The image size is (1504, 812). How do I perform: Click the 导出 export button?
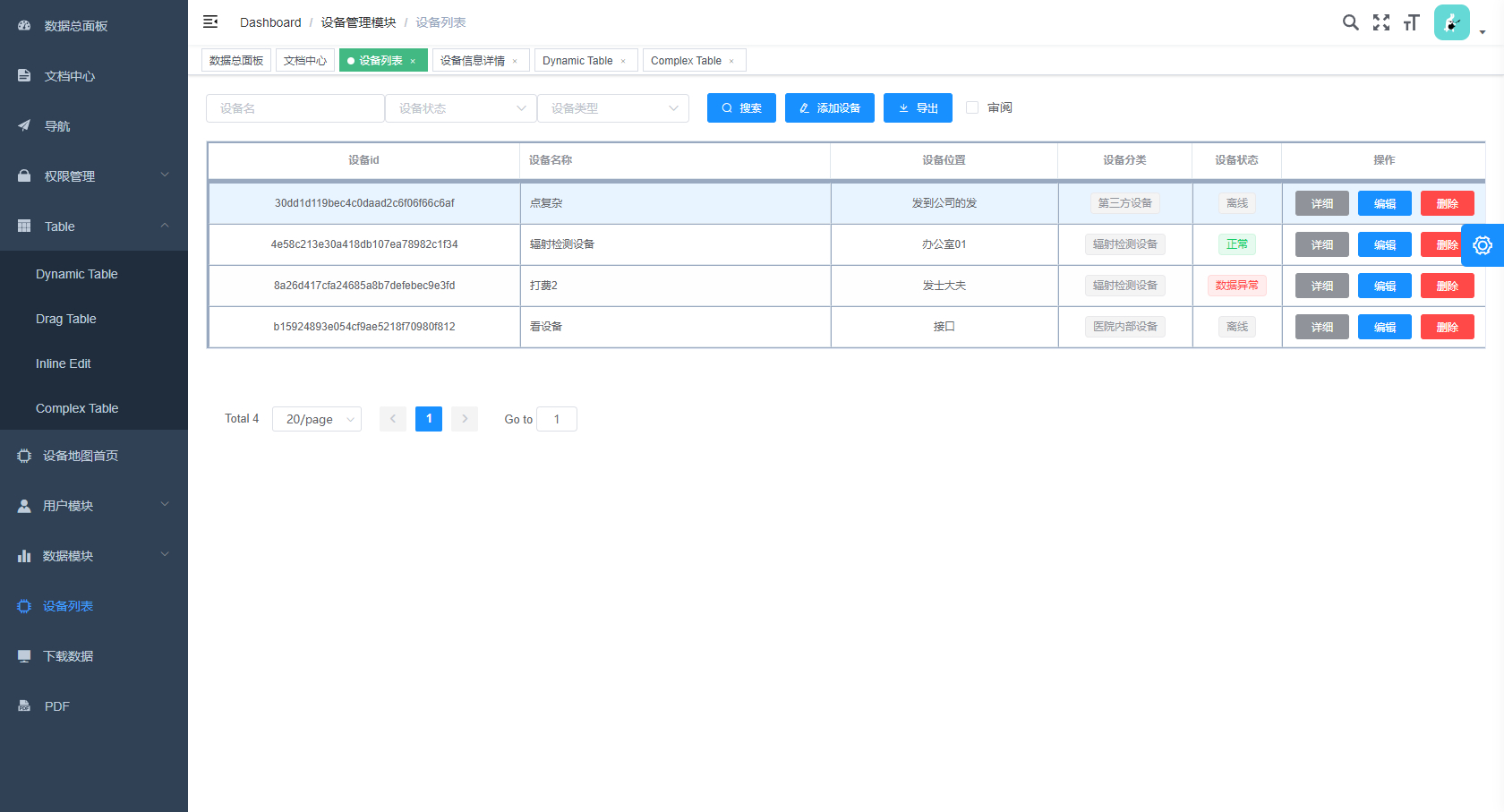918,108
